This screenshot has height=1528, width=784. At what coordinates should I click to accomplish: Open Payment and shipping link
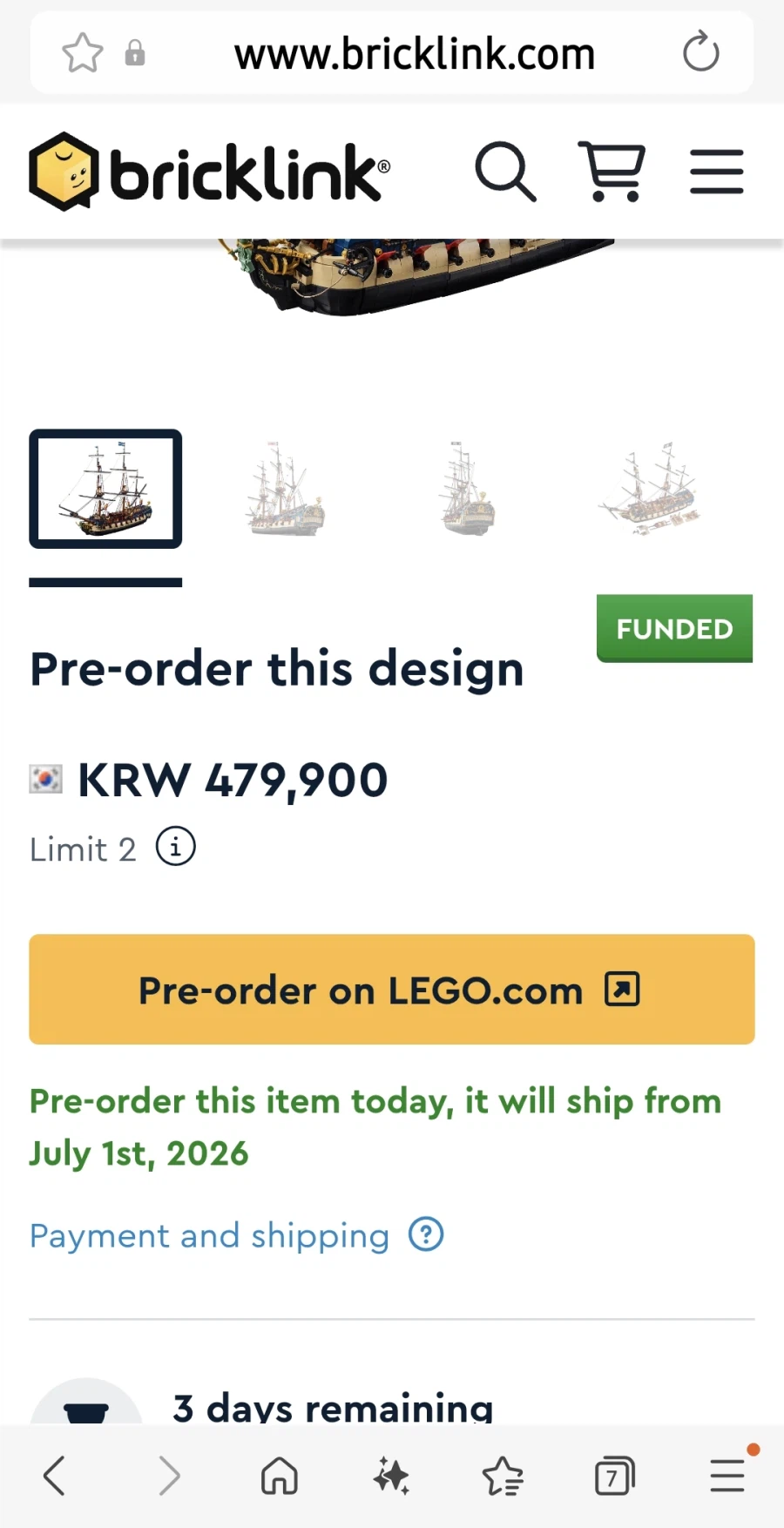209,1235
